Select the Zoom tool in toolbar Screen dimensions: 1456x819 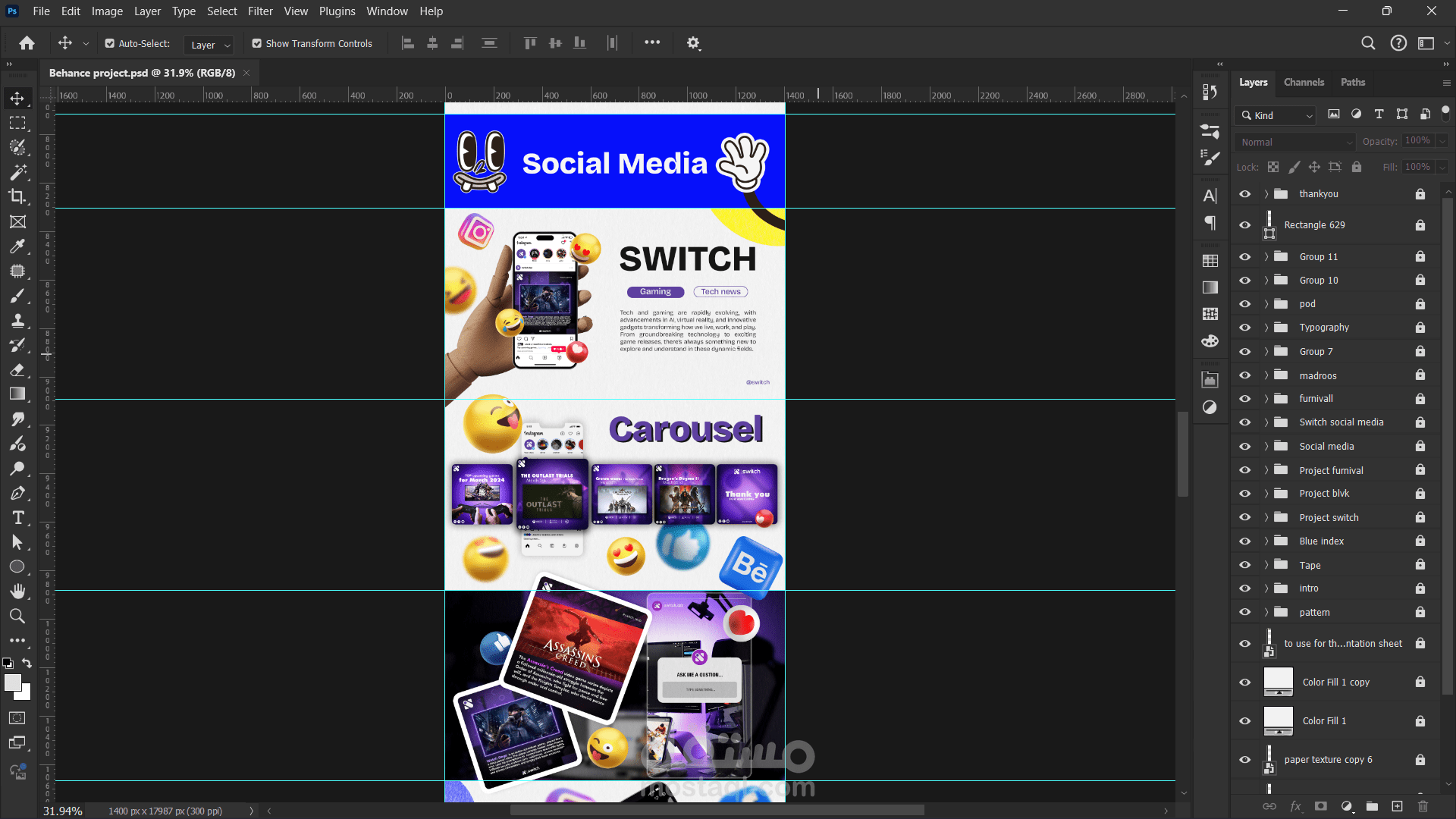tap(17, 616)
